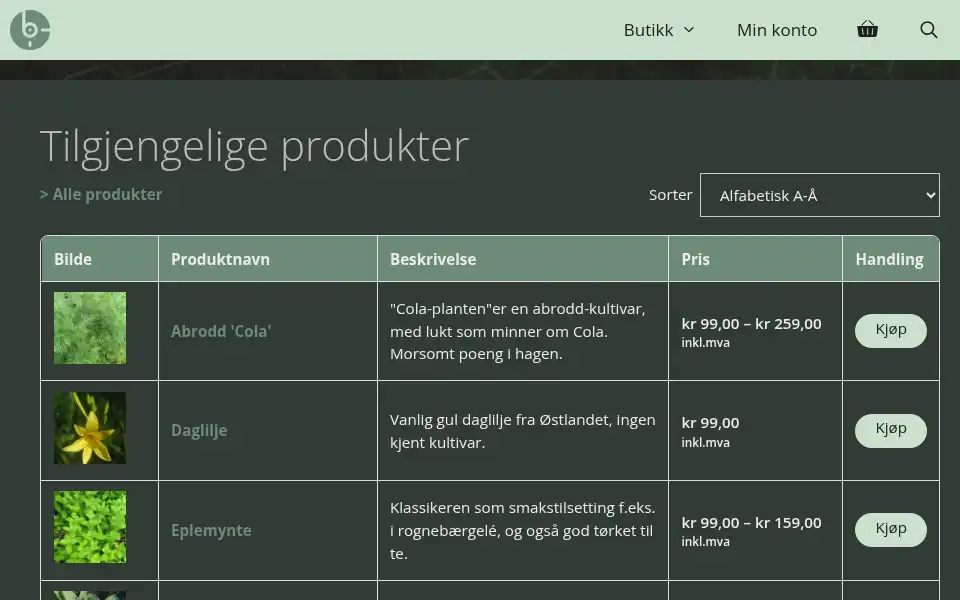Click Kjøp for Daglilje
The image size is (960, 600).
890,430
